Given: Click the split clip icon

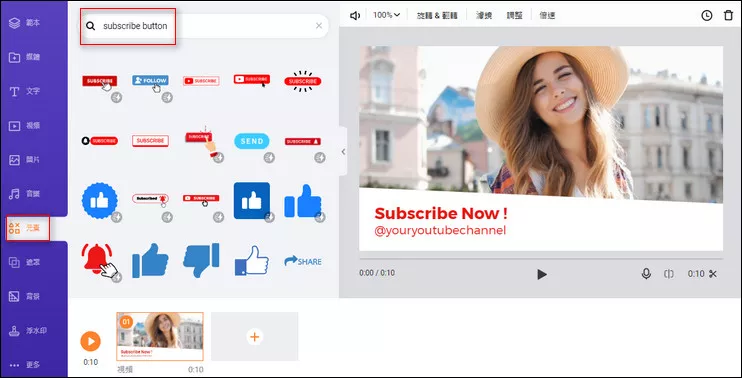Looking at the screenshot, I should (669, 274).
